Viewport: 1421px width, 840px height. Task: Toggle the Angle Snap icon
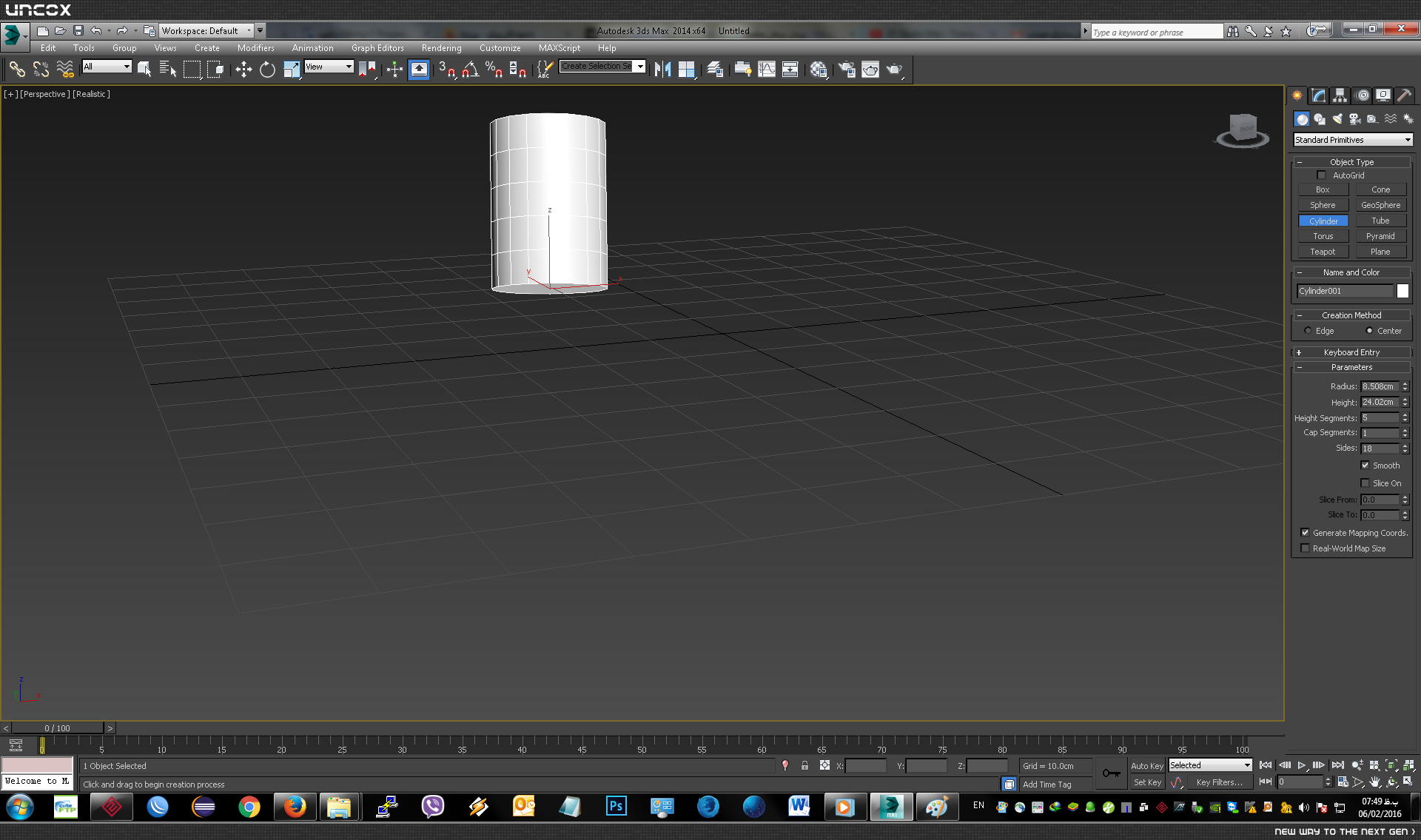point(470,70)
